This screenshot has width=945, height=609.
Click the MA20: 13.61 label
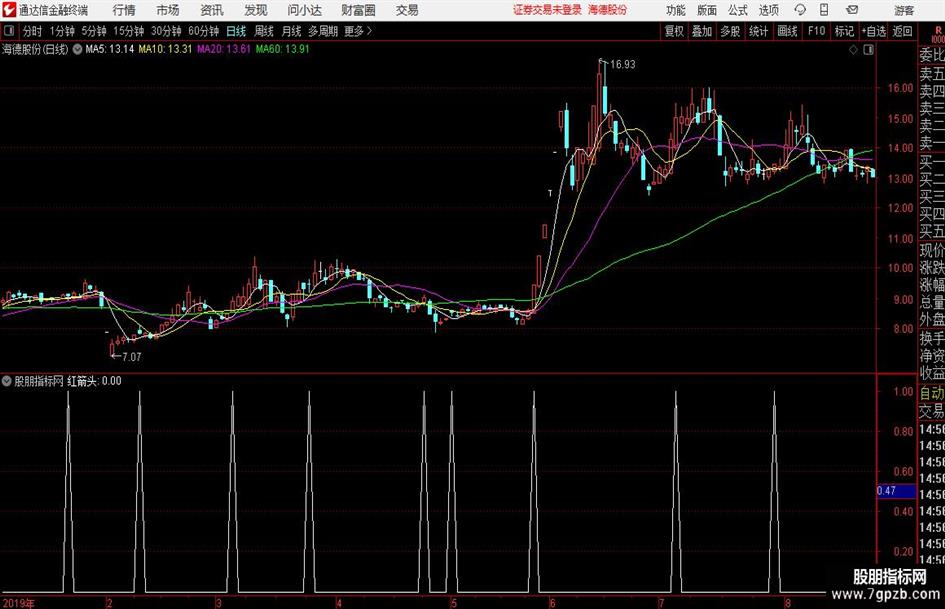pyautogui.click(x=224, y=49)
